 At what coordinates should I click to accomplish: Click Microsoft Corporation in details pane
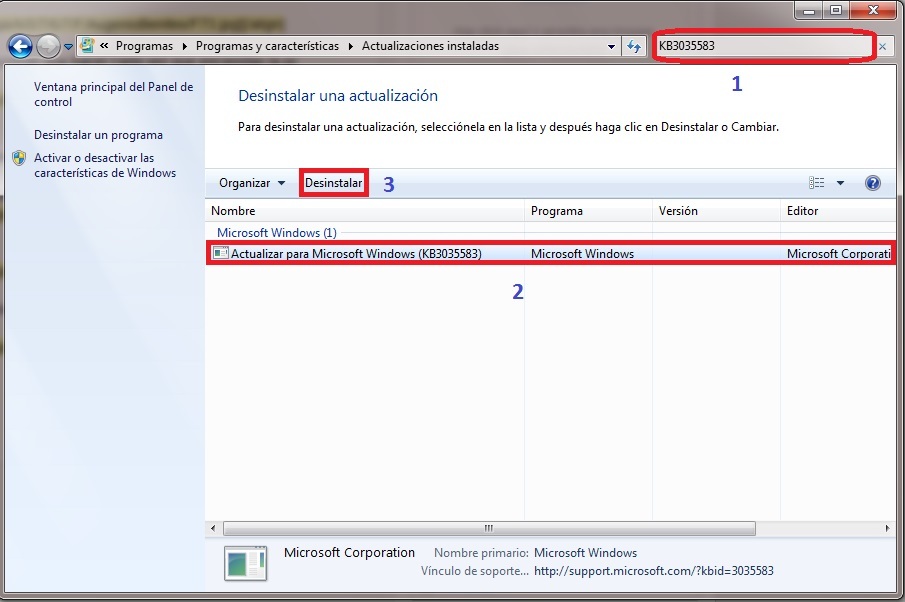[x=349, y=552]
